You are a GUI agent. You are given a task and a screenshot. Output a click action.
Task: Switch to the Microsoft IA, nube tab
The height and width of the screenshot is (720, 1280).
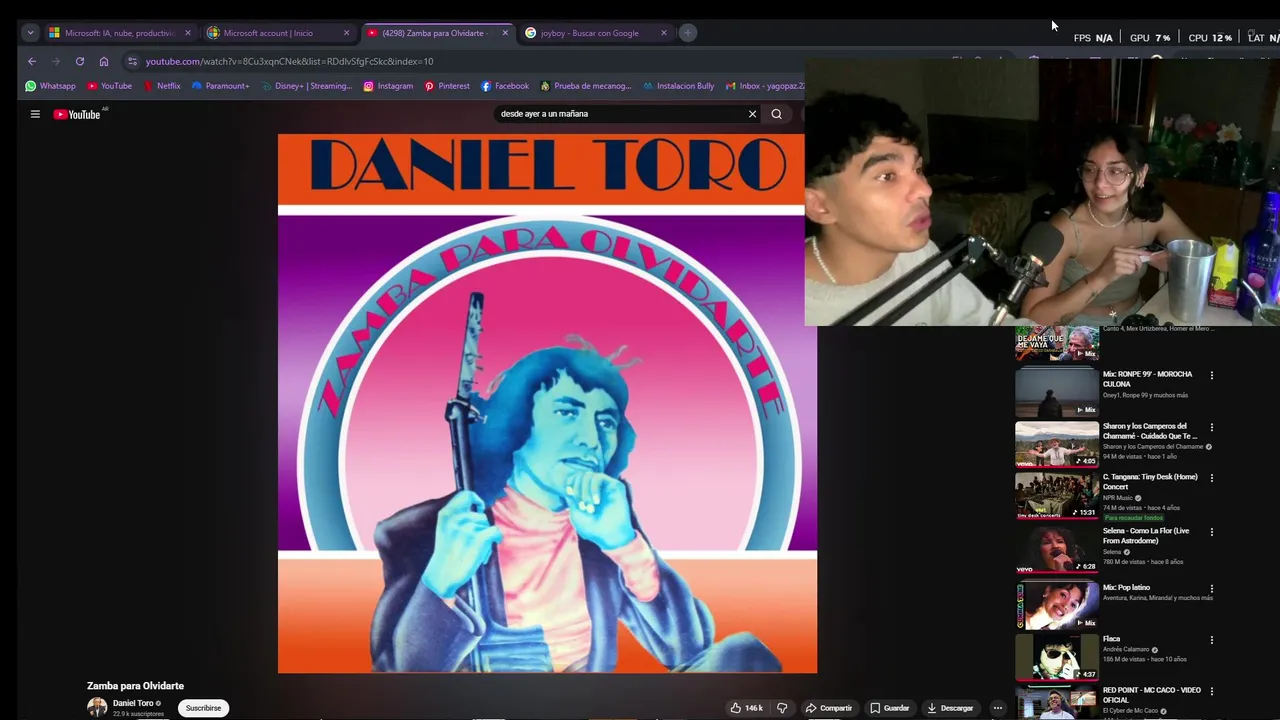[x=119, y=33]
